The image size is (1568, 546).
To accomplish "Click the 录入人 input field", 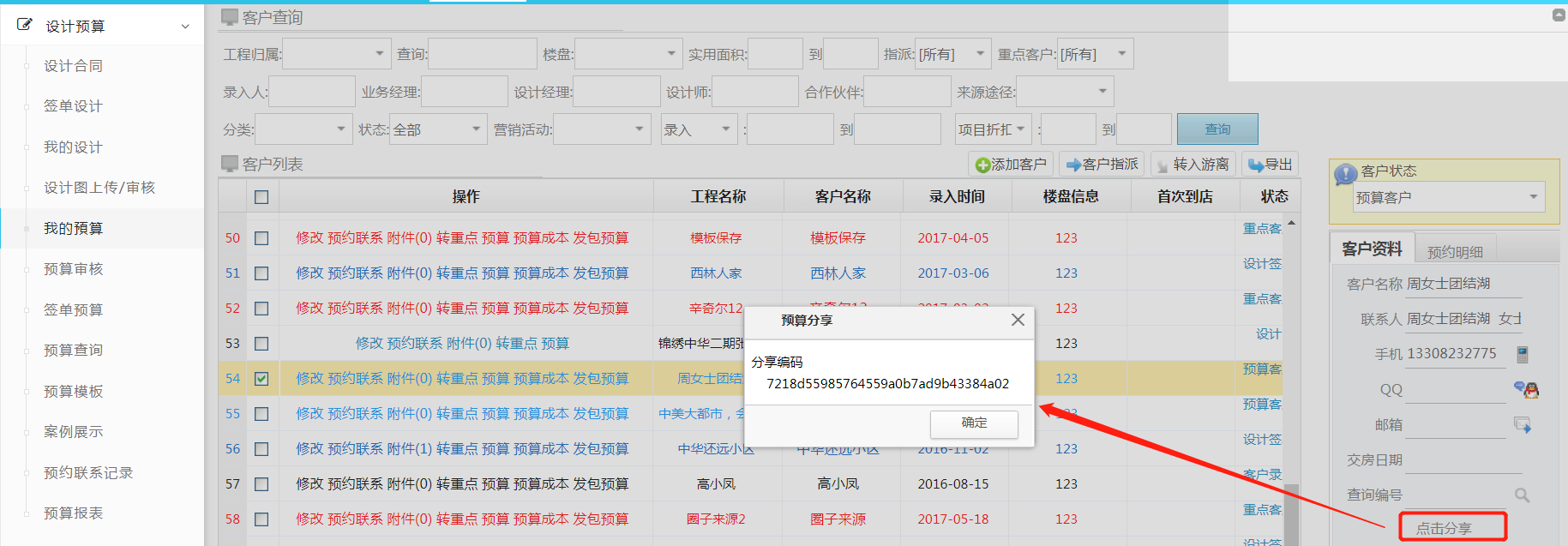I will [x=312, y=92].
